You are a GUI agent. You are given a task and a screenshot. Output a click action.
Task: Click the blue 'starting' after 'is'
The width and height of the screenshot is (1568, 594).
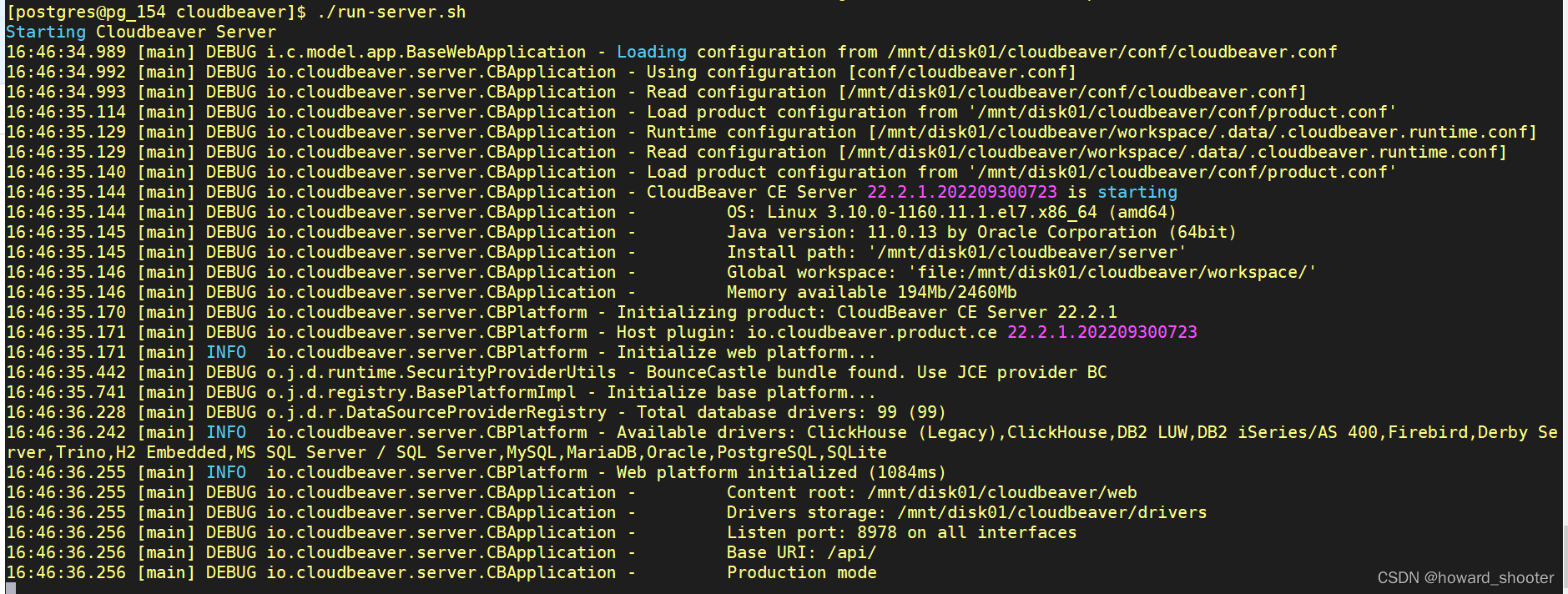(x=1137, y=193)
